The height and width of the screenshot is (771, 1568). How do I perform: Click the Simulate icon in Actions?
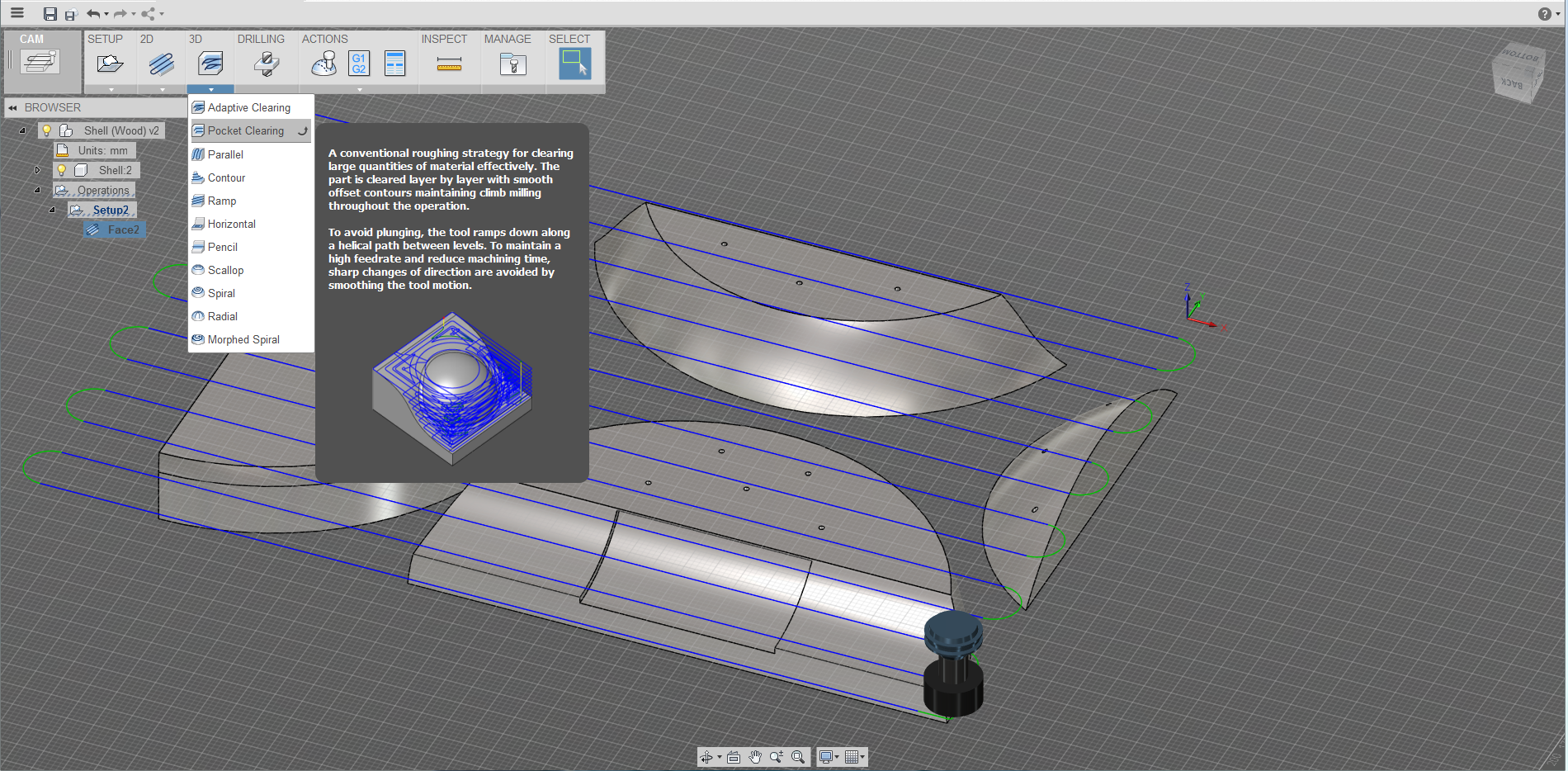click(x=324, y=64)
